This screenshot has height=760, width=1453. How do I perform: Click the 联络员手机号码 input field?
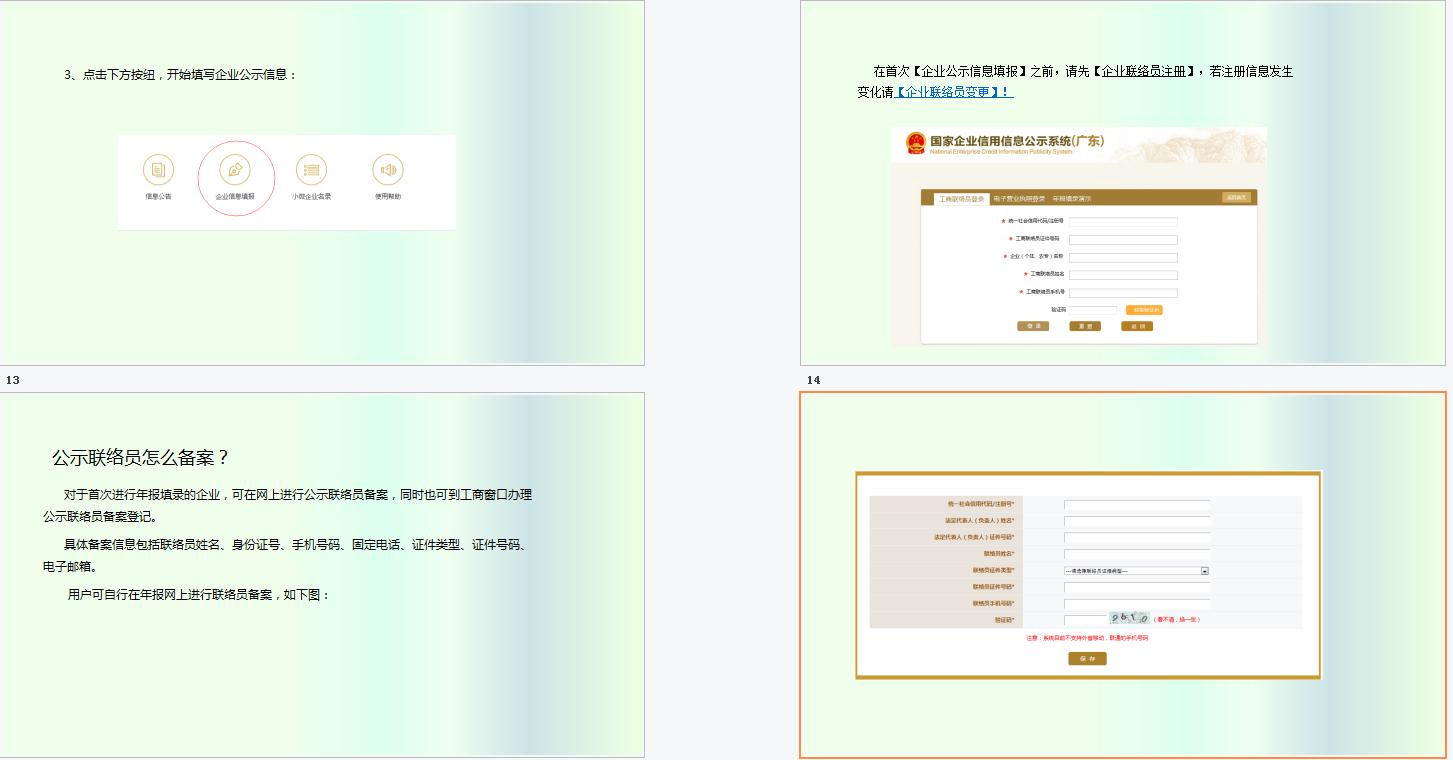click(x=1137, y=602)
